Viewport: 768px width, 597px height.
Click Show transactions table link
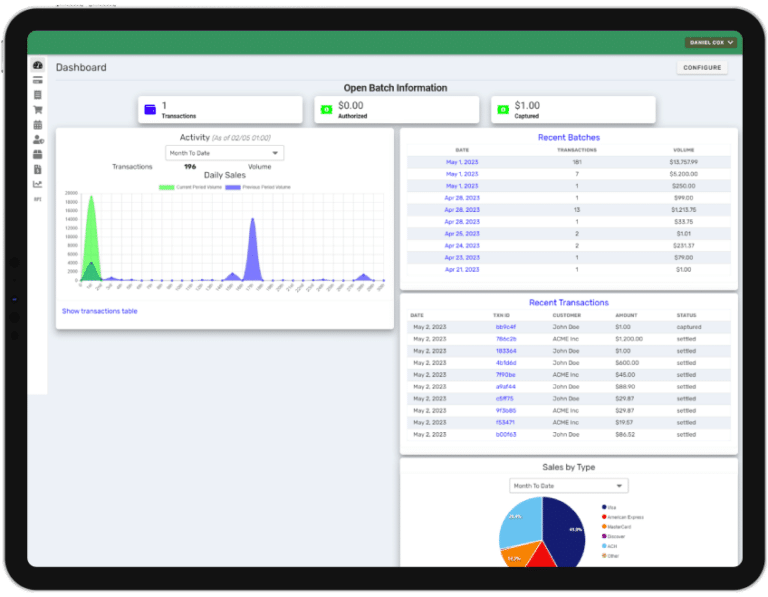(100, 311)
